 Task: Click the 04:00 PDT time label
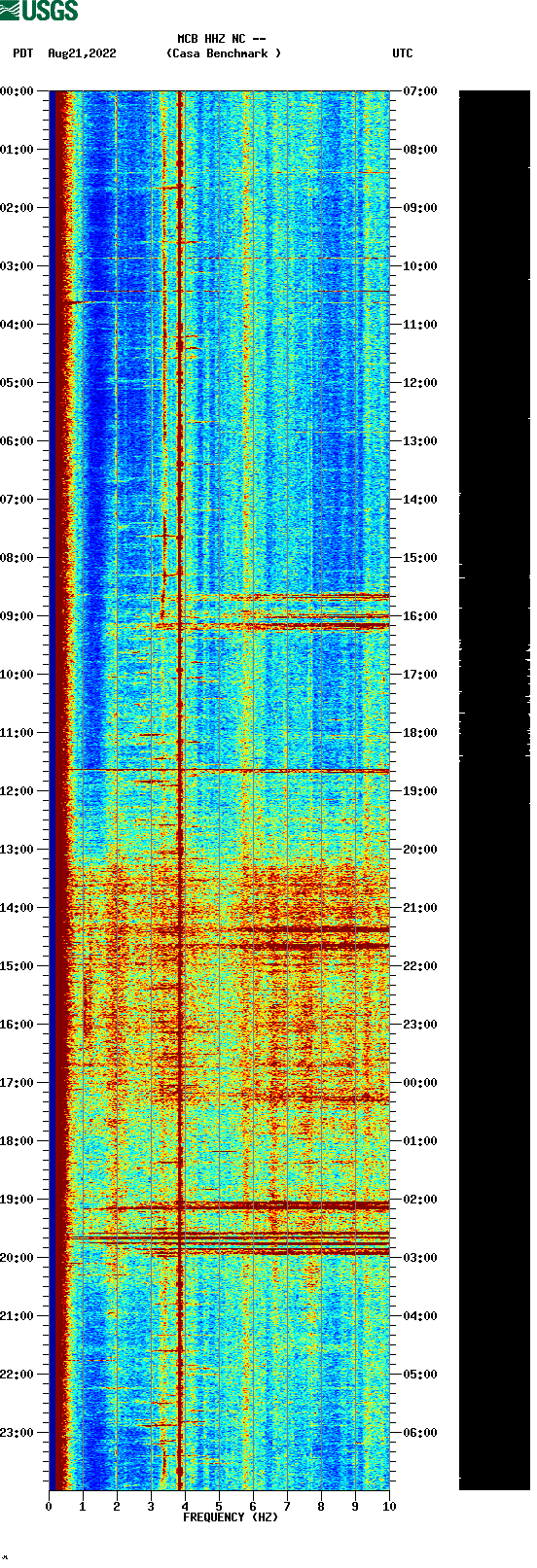17,325
